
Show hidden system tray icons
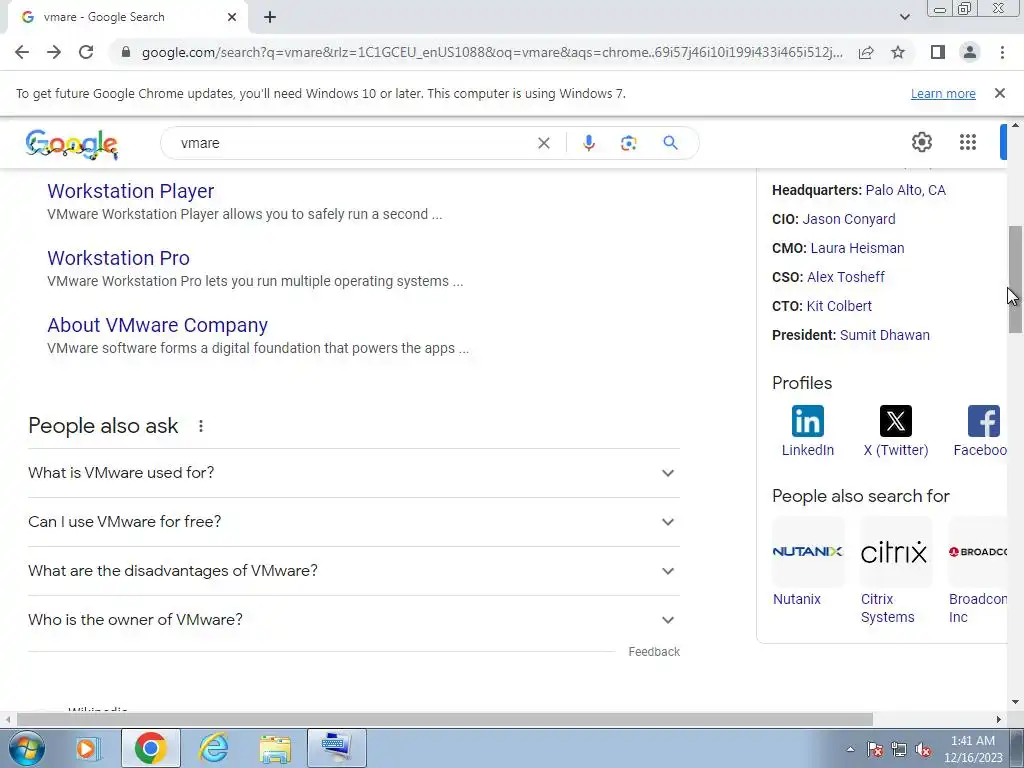point(850,749)
